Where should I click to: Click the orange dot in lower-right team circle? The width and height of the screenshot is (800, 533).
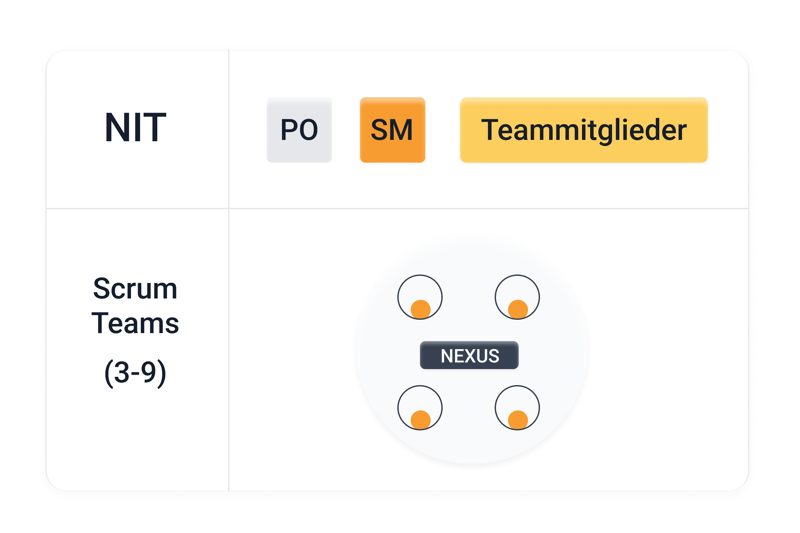[518, 420]
